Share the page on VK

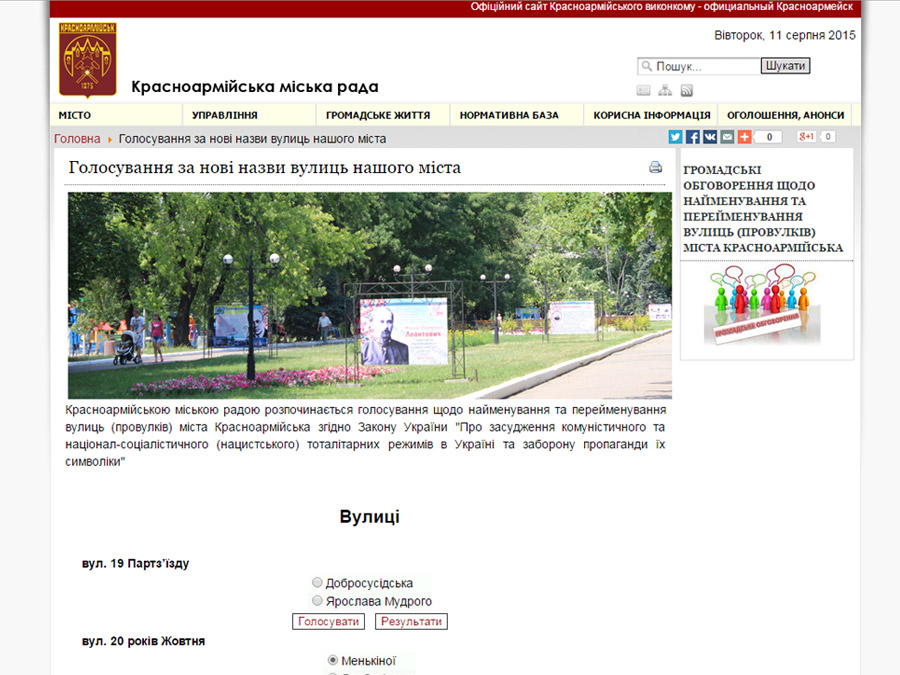click(710, 137)
